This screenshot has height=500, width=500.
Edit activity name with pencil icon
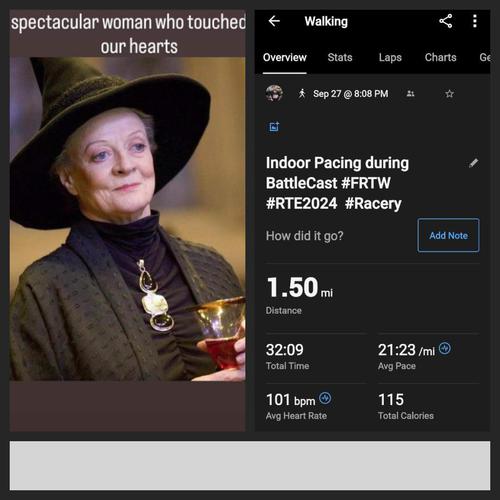tap(473, 163)
